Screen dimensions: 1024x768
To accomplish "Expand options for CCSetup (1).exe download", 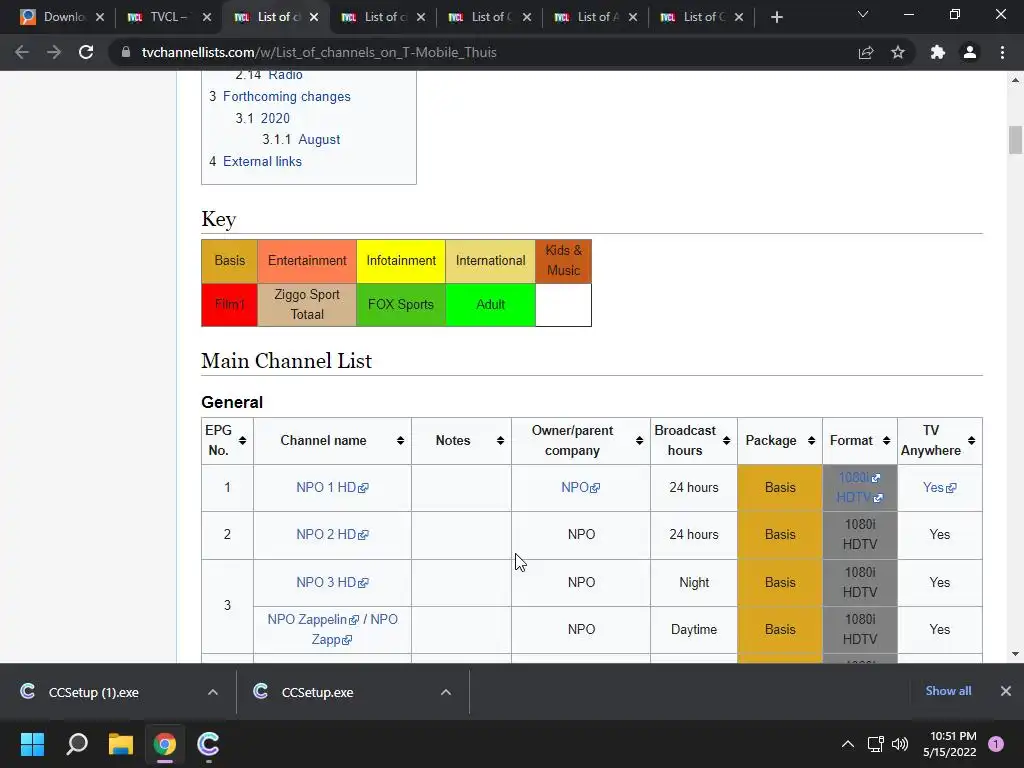I will [x=213, y=692].
